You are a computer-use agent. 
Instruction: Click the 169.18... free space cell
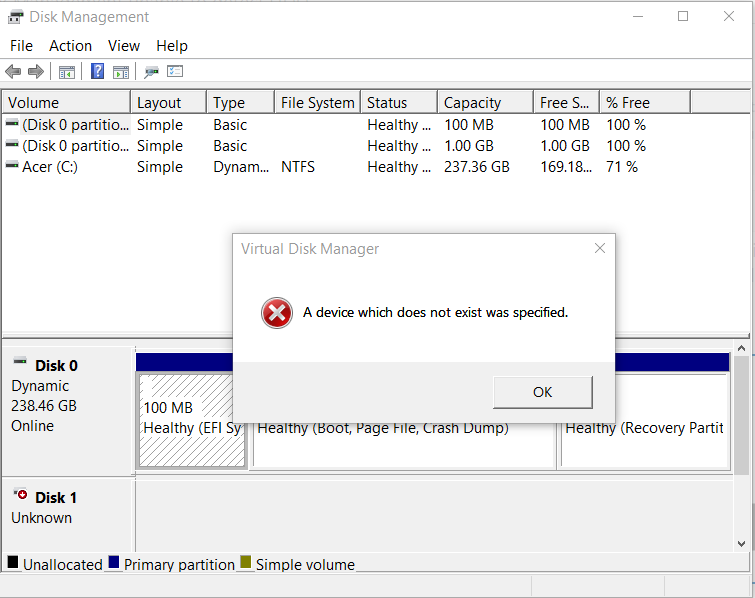coord(566,167)
